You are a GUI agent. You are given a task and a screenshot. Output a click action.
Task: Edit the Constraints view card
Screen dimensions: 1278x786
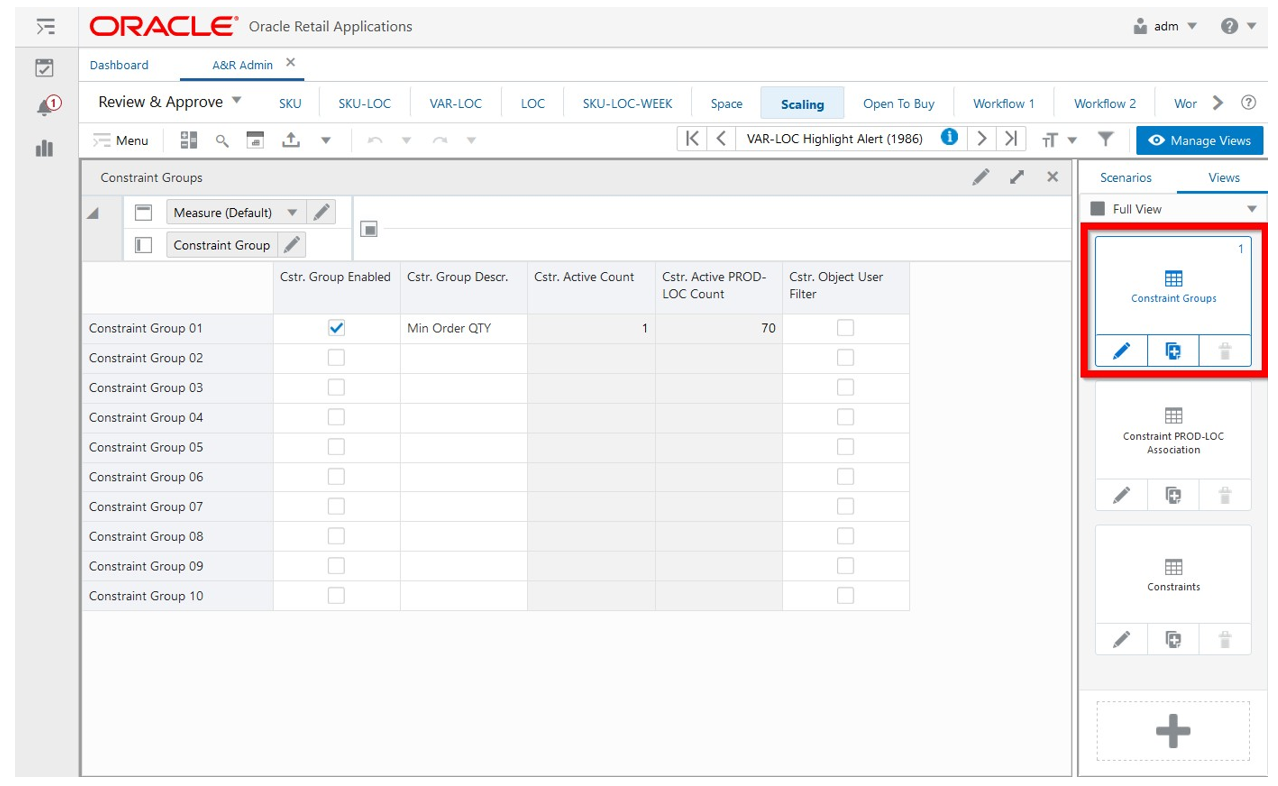click(x=1122, y=639)
